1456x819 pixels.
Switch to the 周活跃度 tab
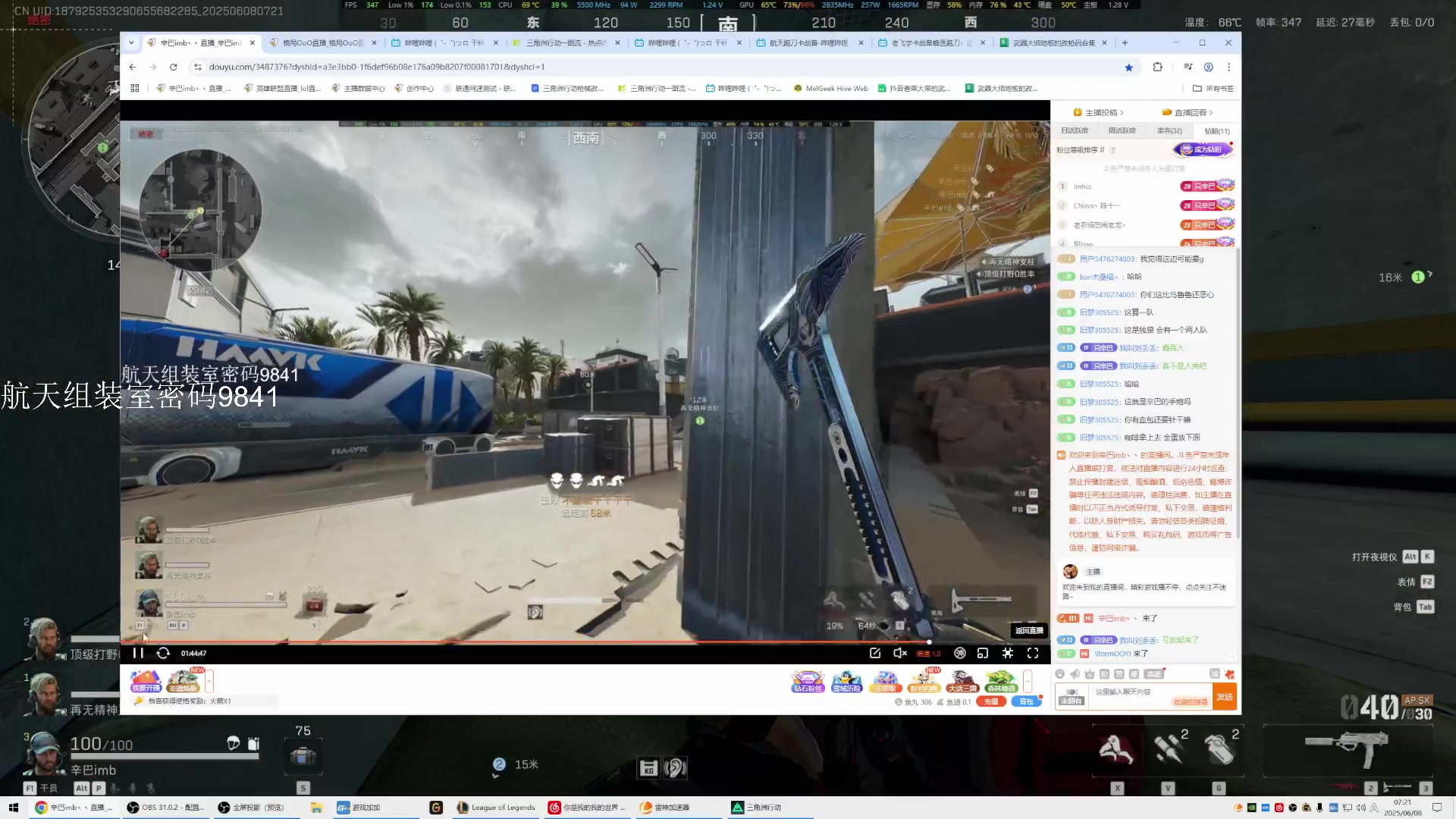[x=1122, y=130]
